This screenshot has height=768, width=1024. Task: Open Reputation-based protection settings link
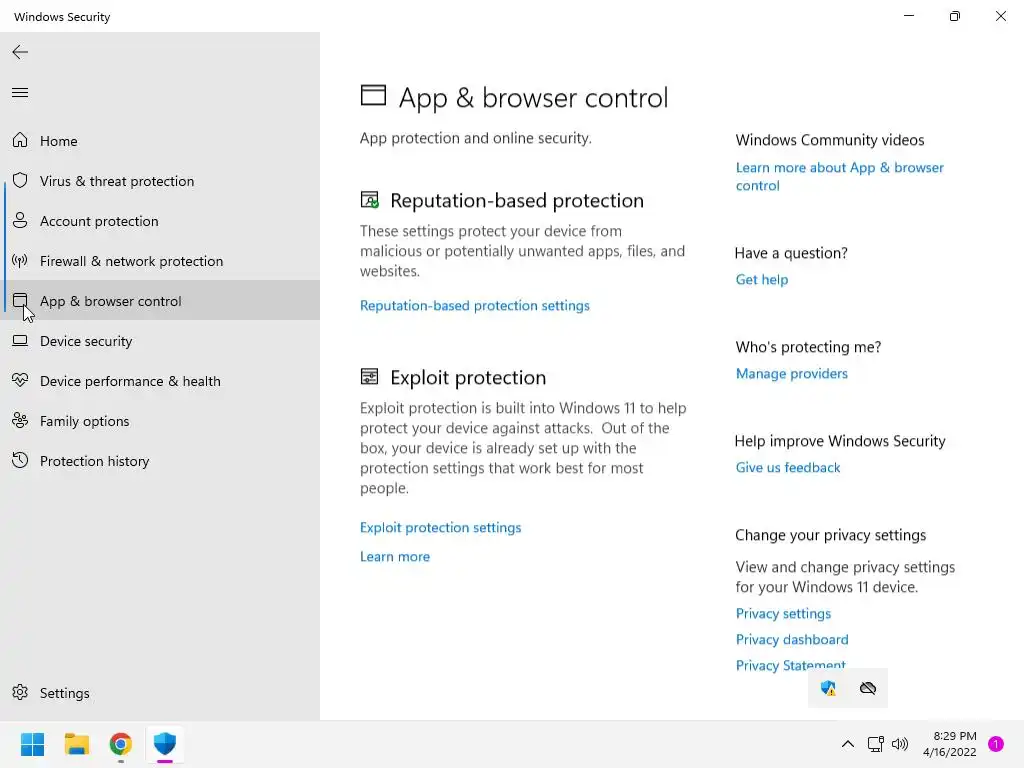475,306
